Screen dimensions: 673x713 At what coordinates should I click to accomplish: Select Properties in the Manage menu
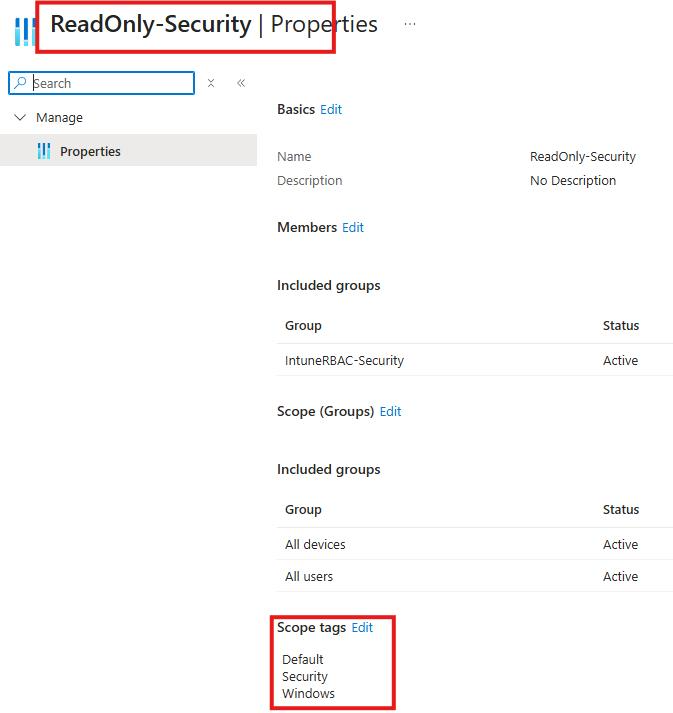tap(90, 151)
